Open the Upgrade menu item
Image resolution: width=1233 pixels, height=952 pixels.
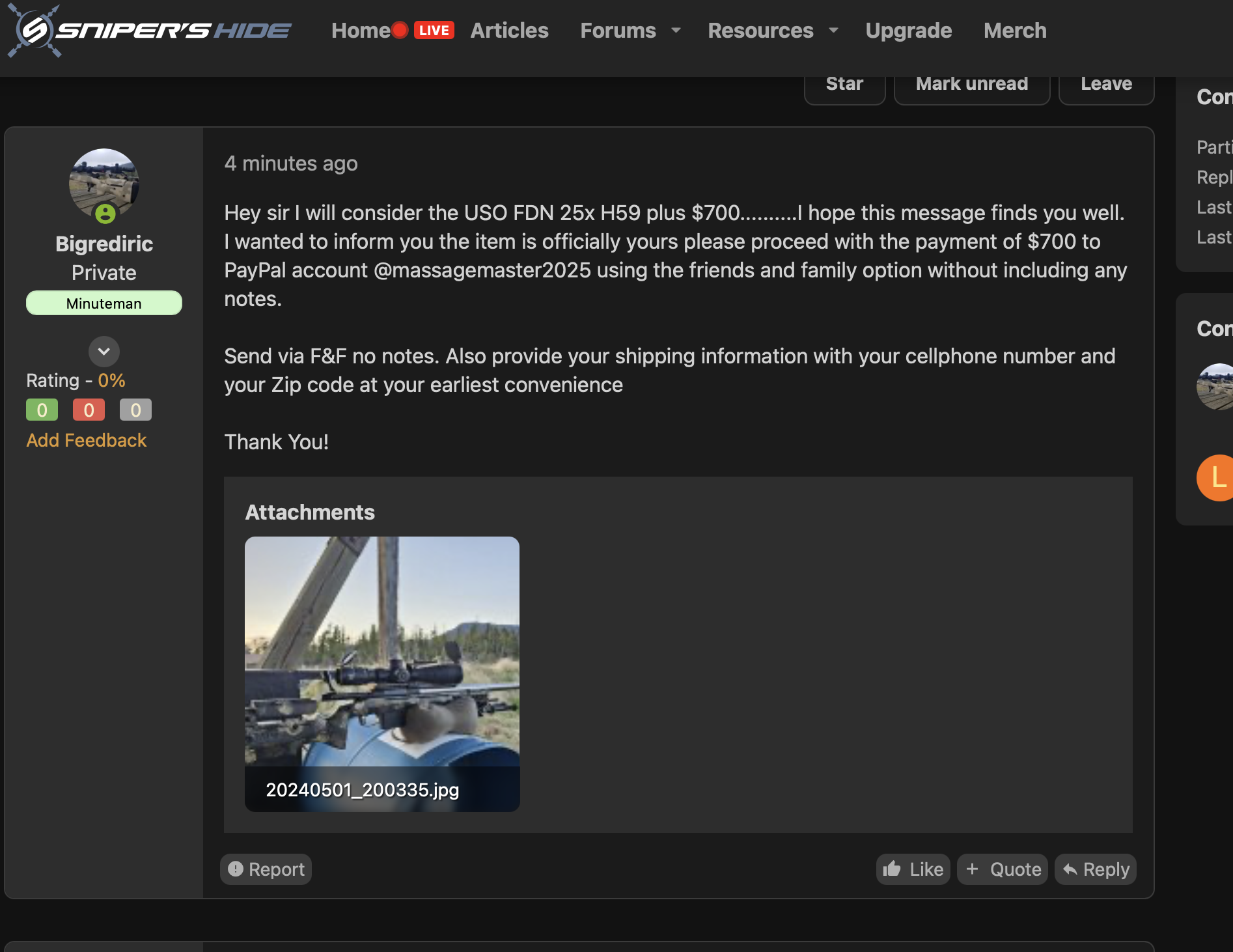908,31
